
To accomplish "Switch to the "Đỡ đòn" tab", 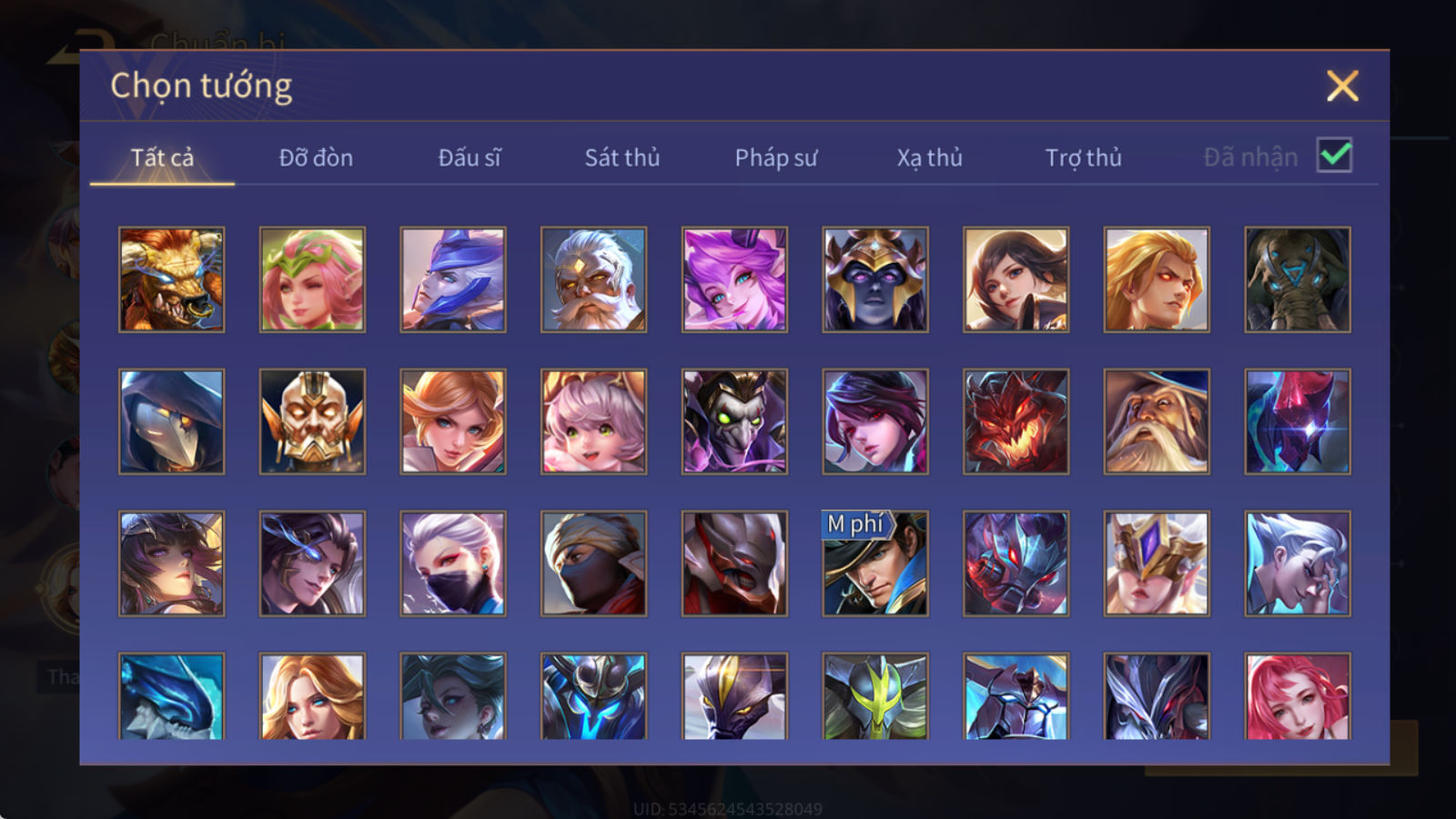I will click(x=316, y=157).
